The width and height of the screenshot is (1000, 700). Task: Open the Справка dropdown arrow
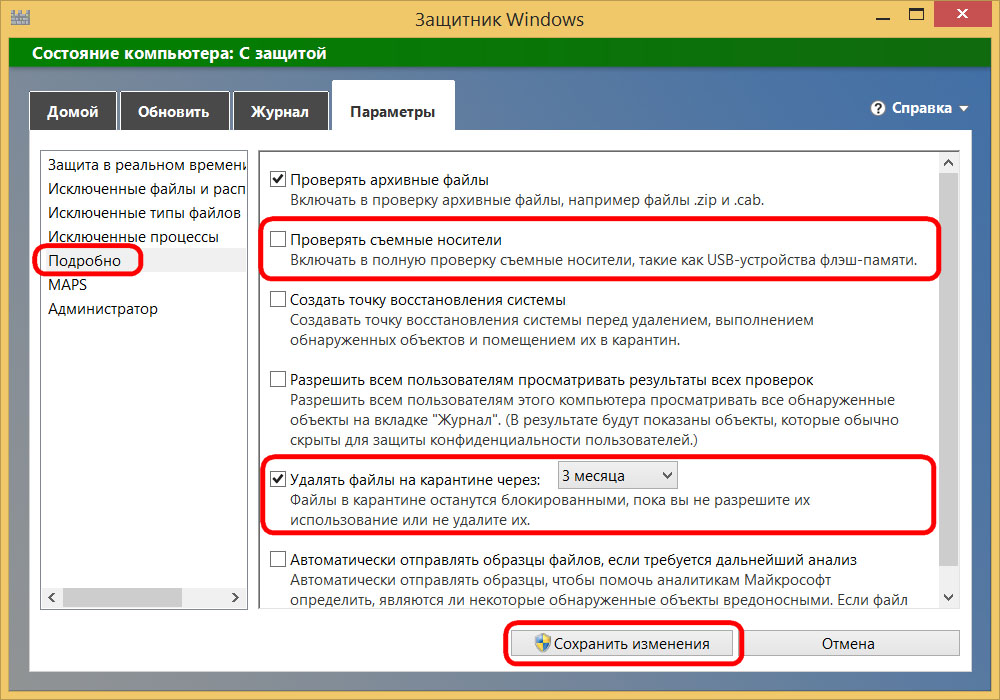(x=963, y=108)
